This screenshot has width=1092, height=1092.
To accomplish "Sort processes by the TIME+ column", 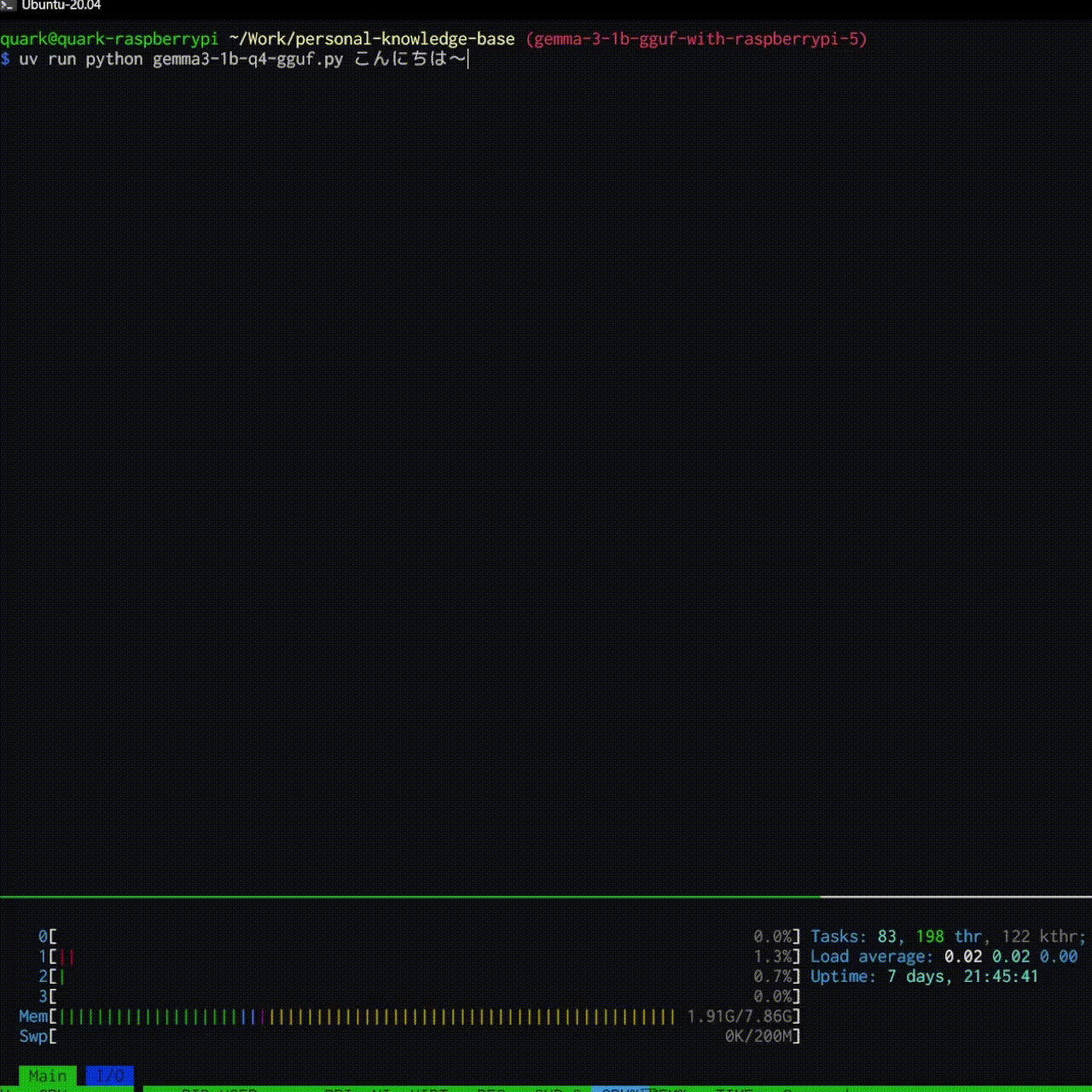I will (x=735, y=1089).
